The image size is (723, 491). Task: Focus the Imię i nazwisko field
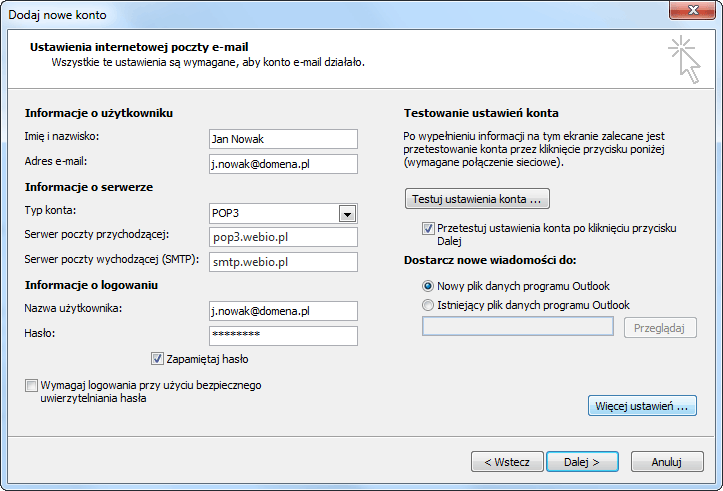[x=283, y=139]
